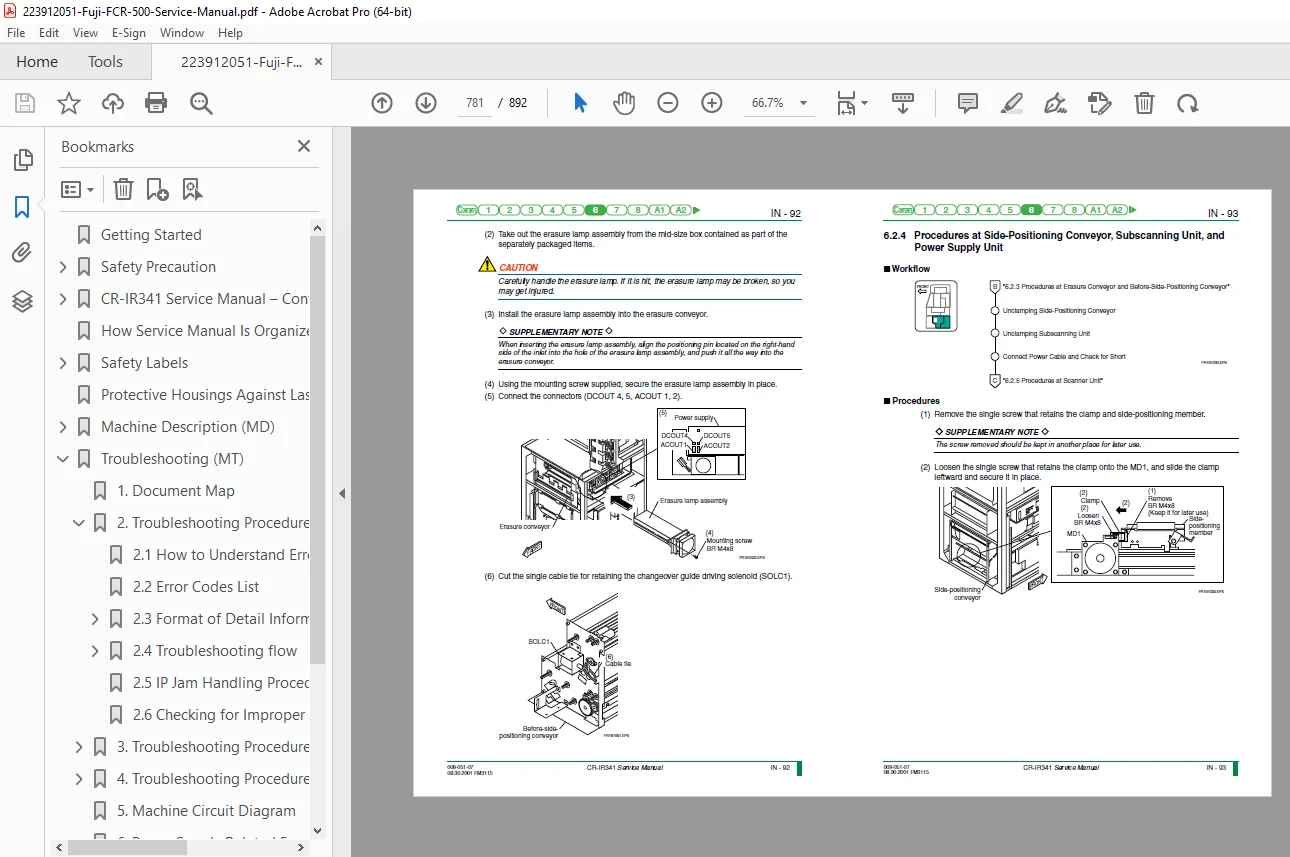Screen dimensions: 1290x857
Task: Open 2.2 Error Codes List bookmark
Action: click(196, 587)
